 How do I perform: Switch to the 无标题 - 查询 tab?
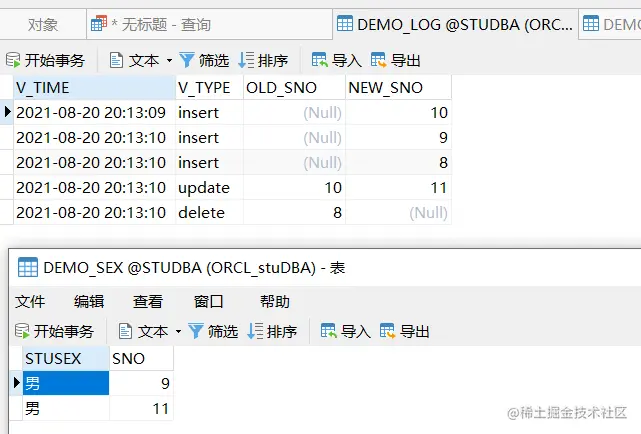click(209, 25)
